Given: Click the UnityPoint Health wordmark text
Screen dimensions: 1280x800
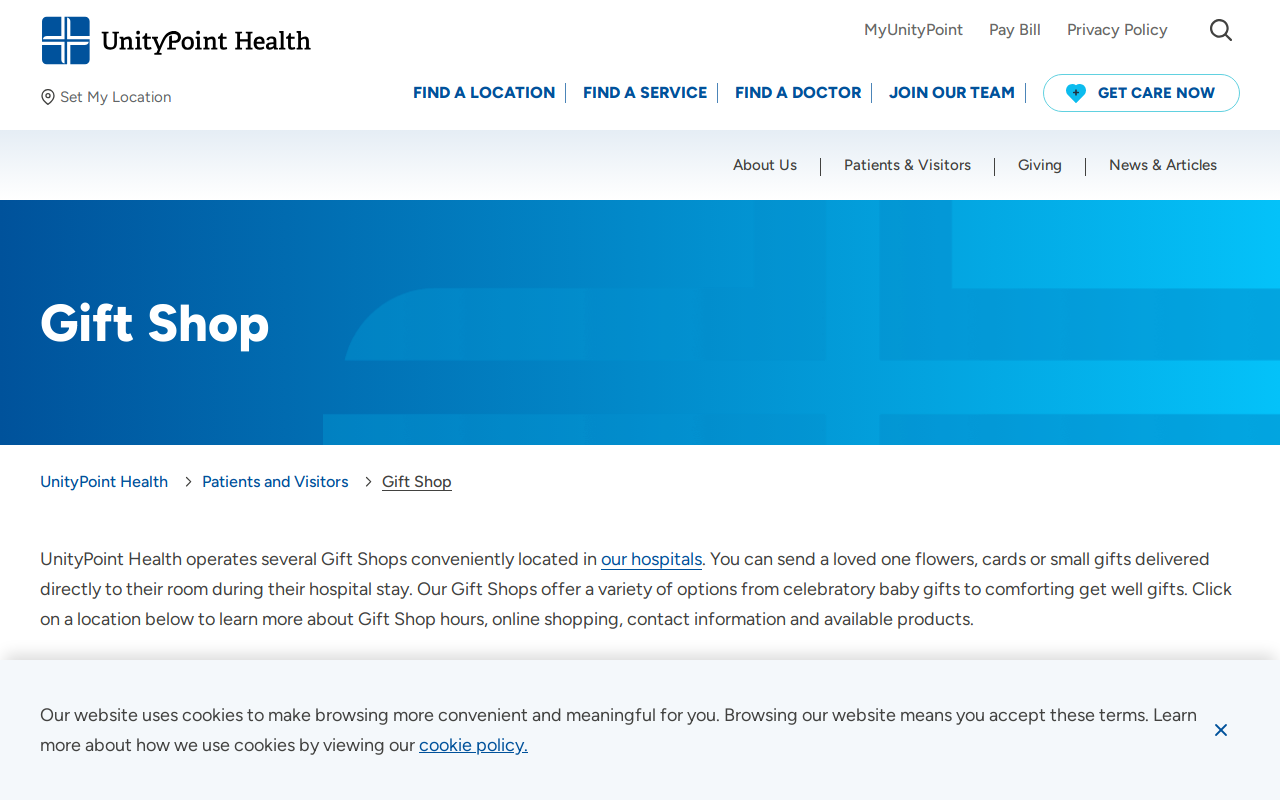Looking at the screenshot, I should [206, 42].
